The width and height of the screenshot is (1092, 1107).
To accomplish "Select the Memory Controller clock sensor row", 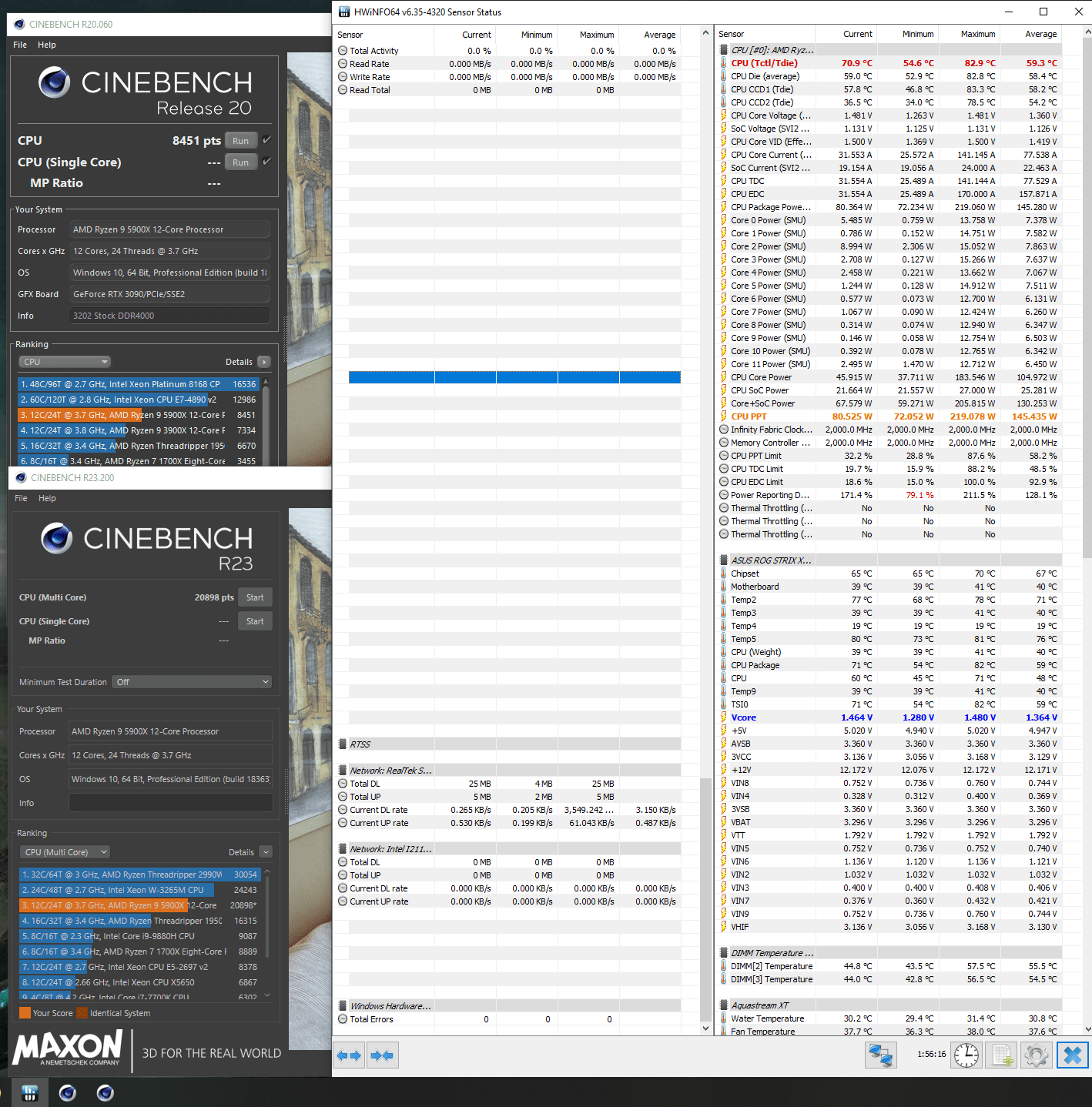I will click(x=889, y=443).
